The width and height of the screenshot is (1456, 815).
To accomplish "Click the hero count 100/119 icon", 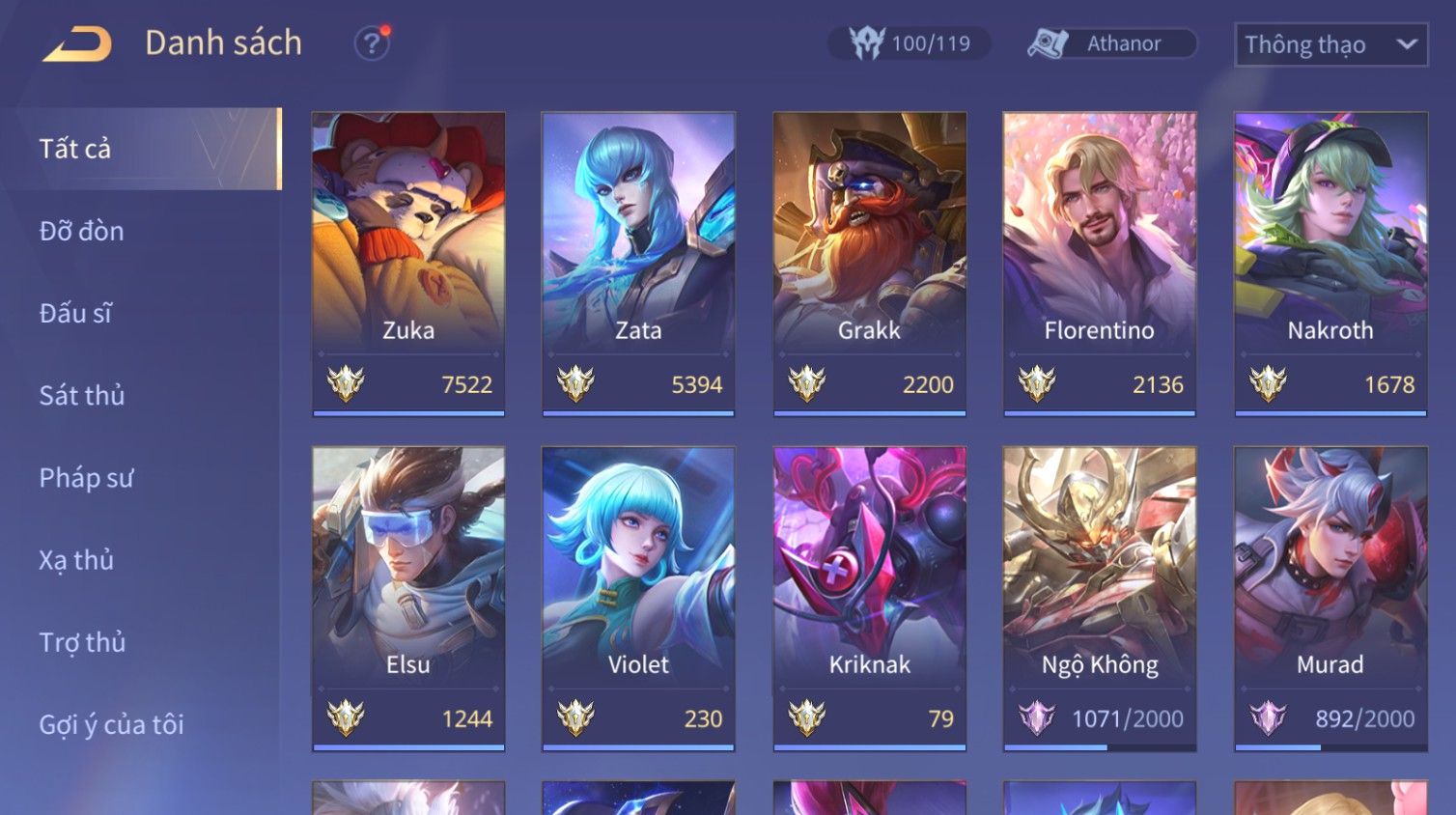I will 867,43.
